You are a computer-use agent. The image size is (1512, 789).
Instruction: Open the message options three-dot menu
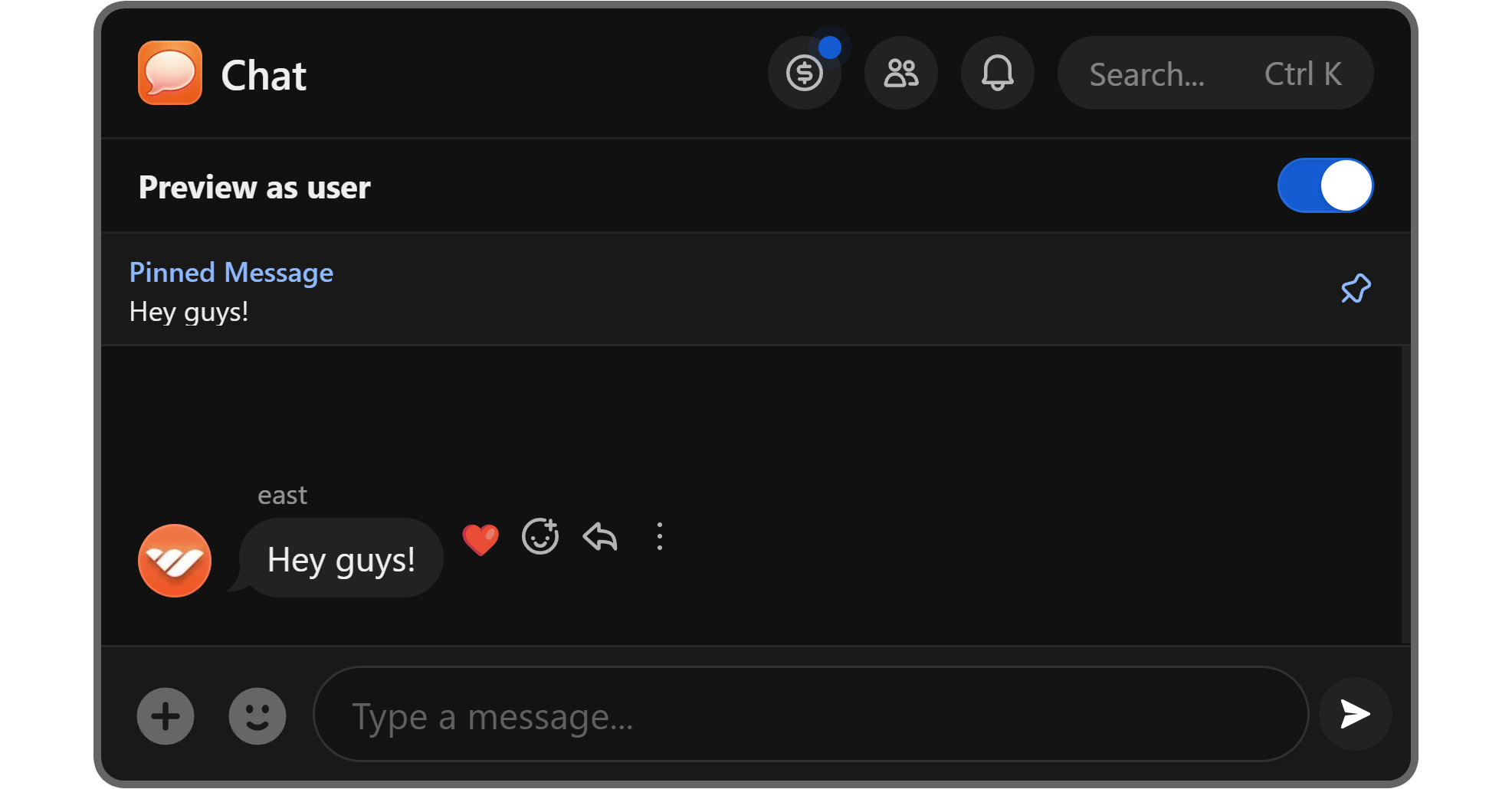point(660,537)
